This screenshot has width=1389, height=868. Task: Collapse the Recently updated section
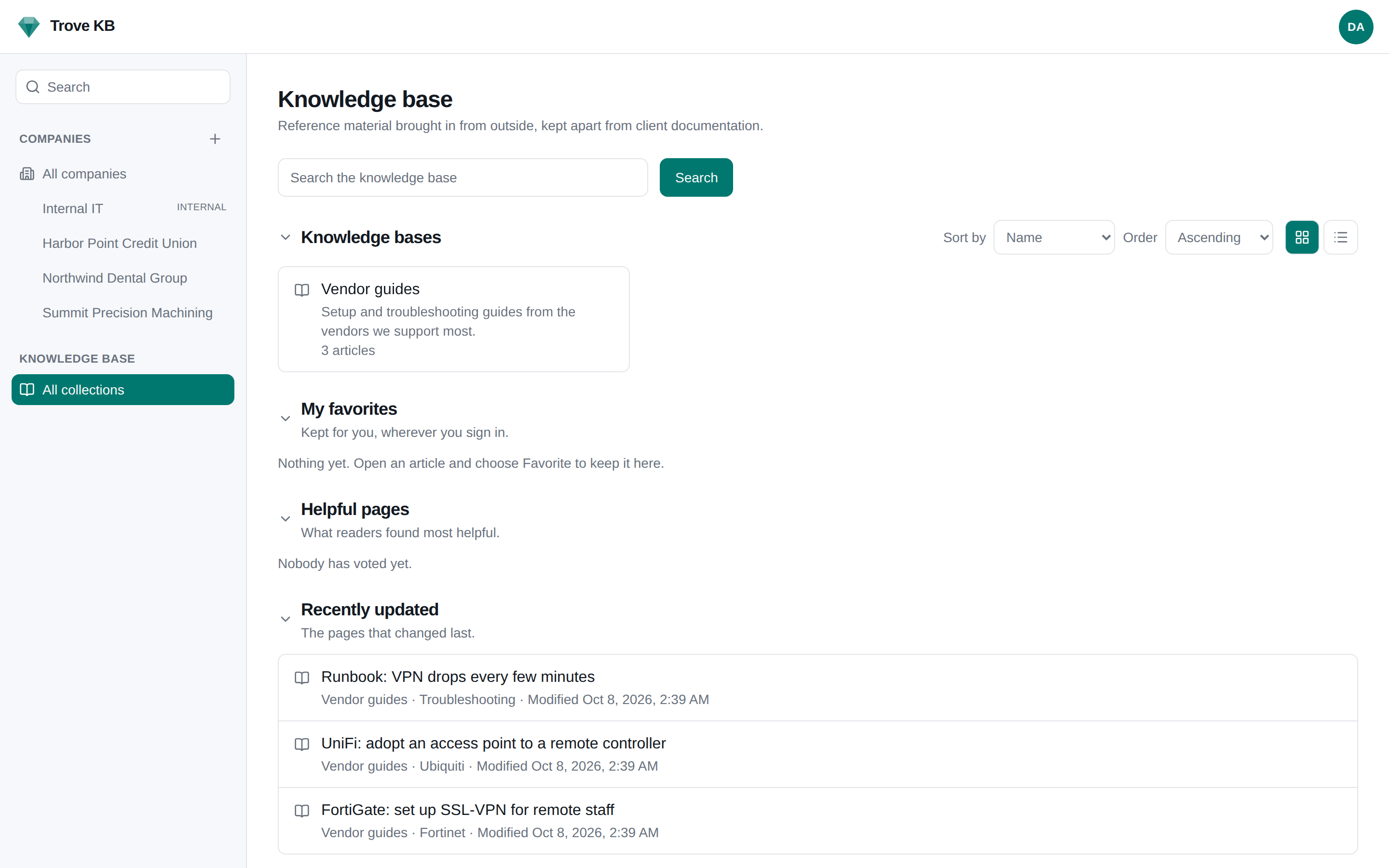tap(285, 619)
